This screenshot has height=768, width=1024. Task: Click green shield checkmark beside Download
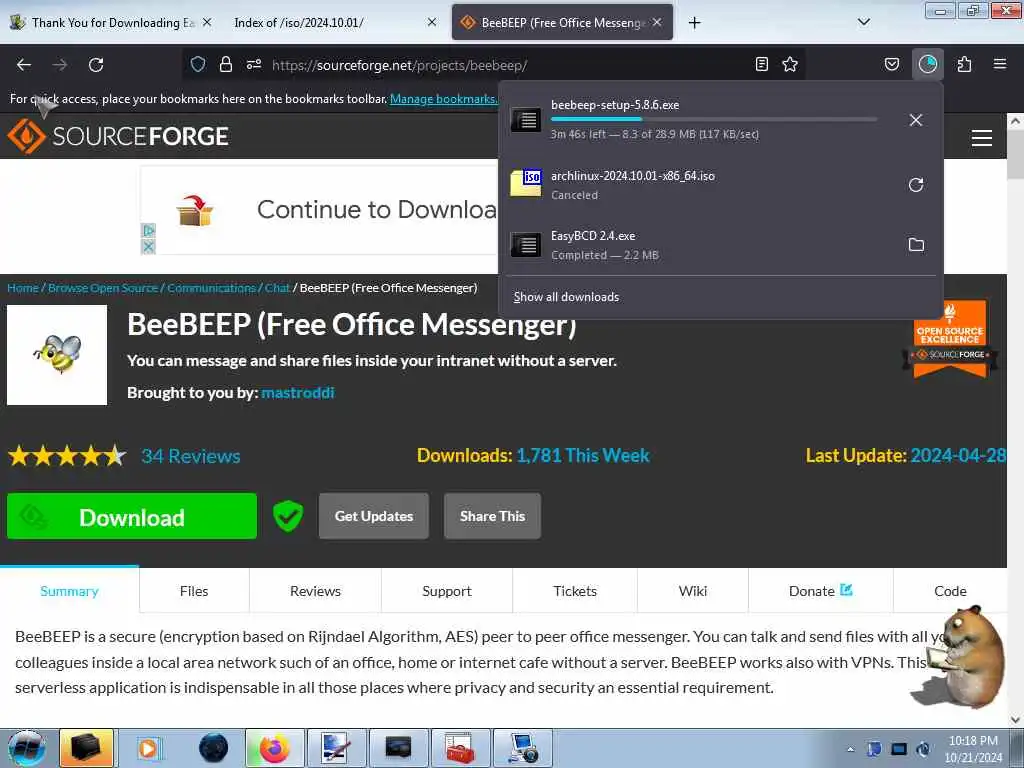287,516
